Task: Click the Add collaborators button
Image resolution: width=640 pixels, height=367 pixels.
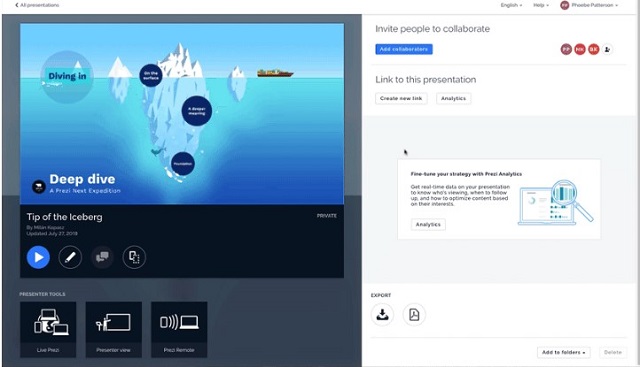Action: coord(404,49)
